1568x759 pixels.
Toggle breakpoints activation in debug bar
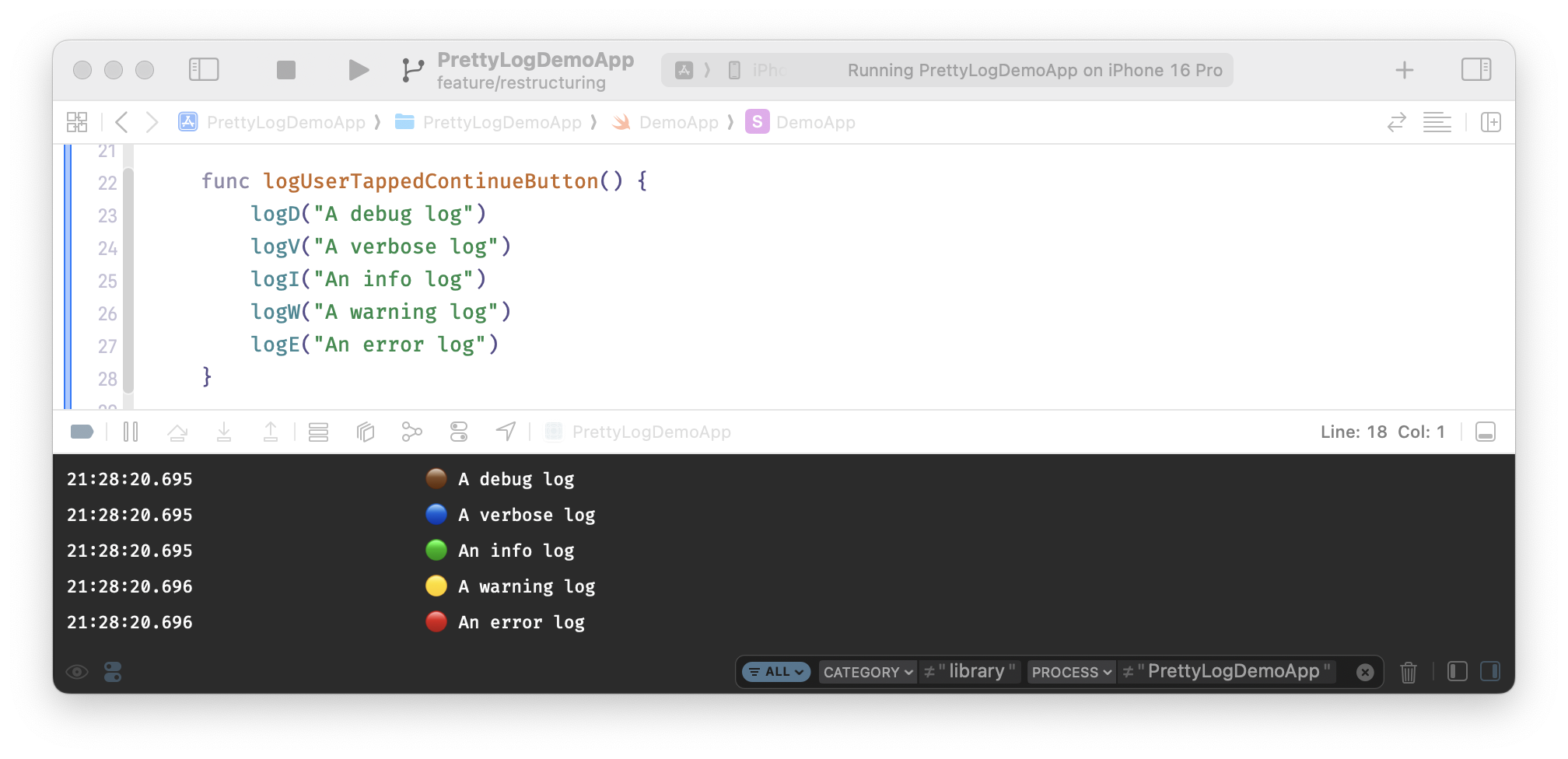(82, 432)
